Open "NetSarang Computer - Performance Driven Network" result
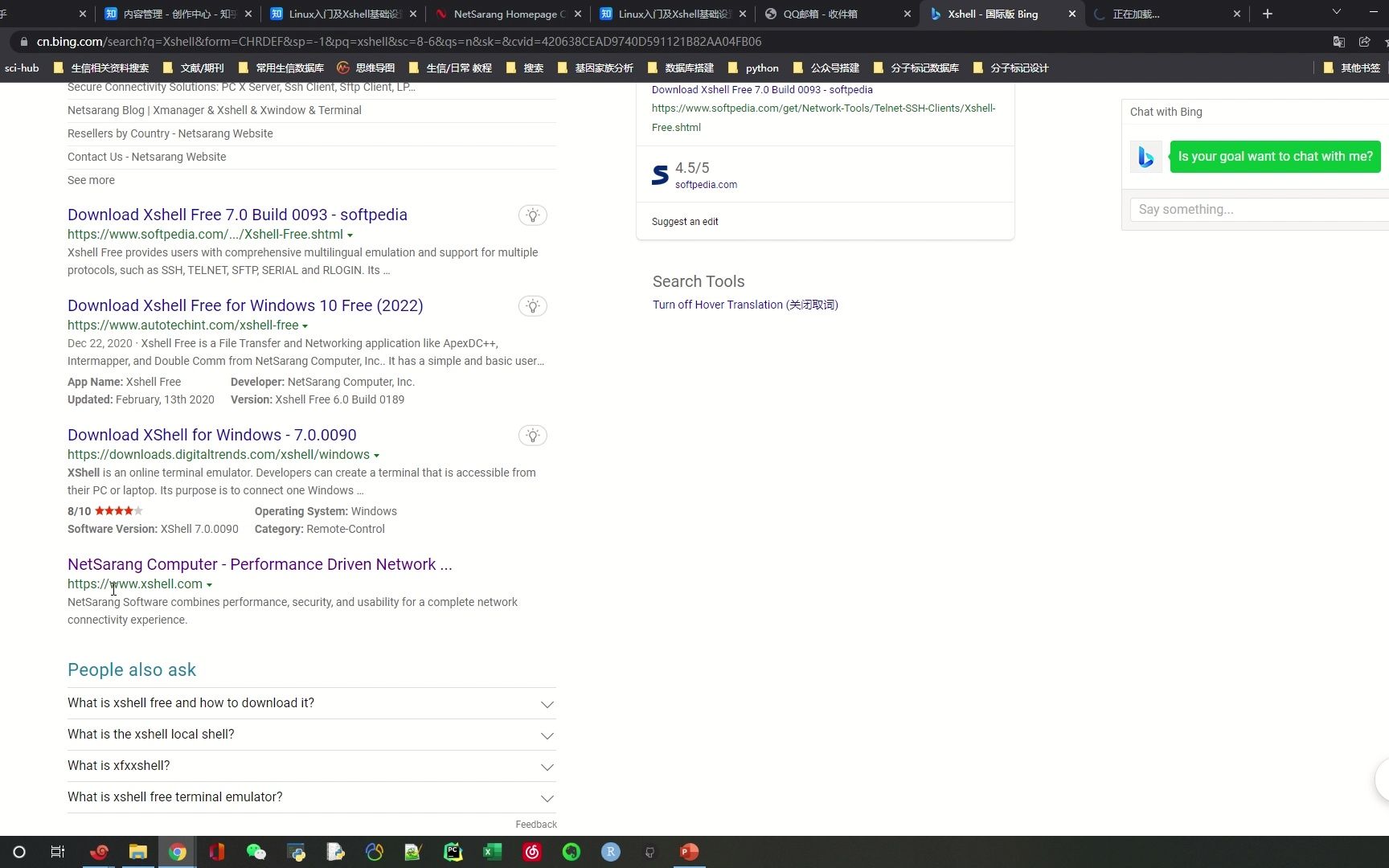Screen dimensions: 1389x868 coord(260,564)
